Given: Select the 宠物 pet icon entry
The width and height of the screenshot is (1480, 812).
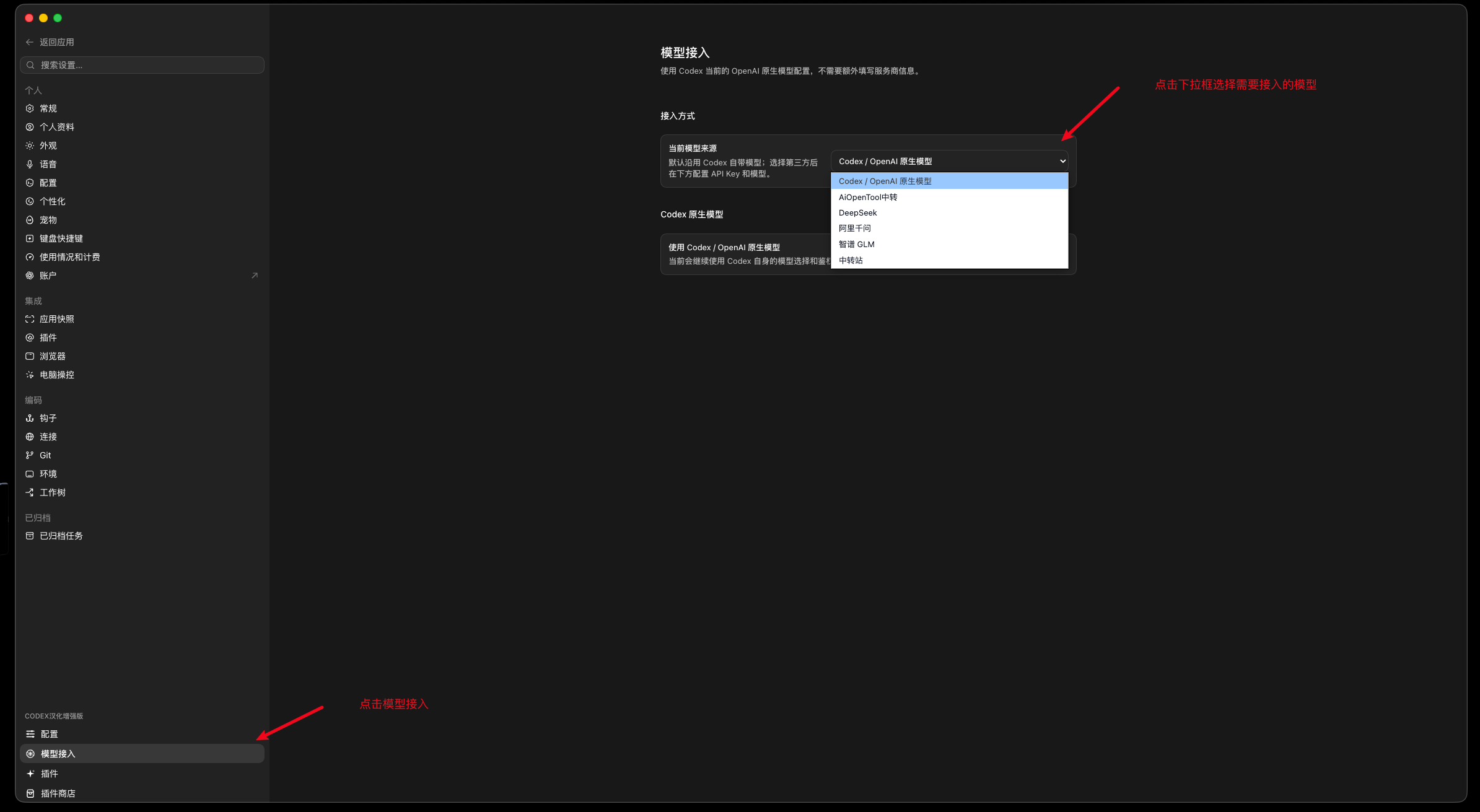Looking at the screenshot, I should [30, 220].
